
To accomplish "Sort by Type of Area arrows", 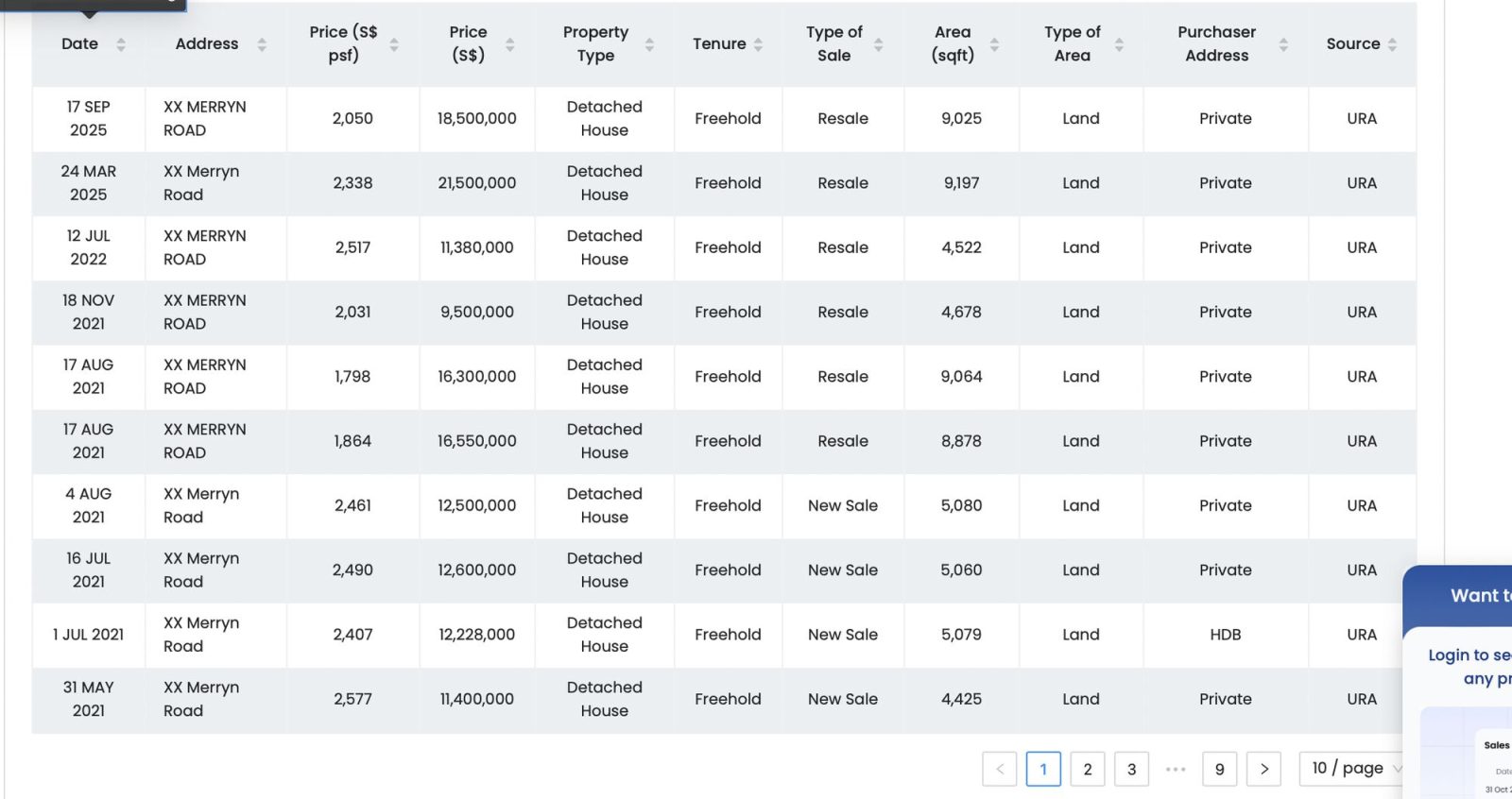I will pos(1119,44).
